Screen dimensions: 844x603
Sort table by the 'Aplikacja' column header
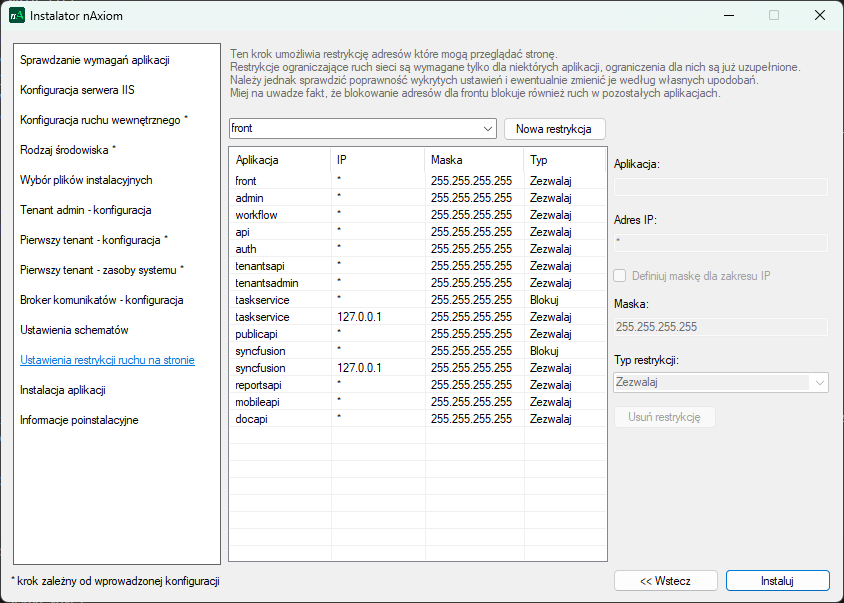coord(279,160)
